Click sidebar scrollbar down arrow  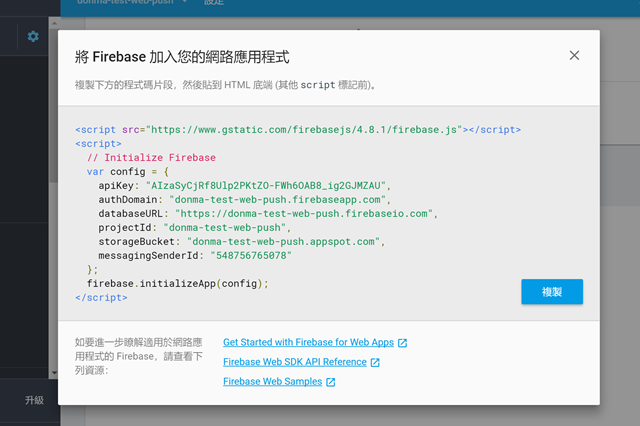tap(53, 373)
